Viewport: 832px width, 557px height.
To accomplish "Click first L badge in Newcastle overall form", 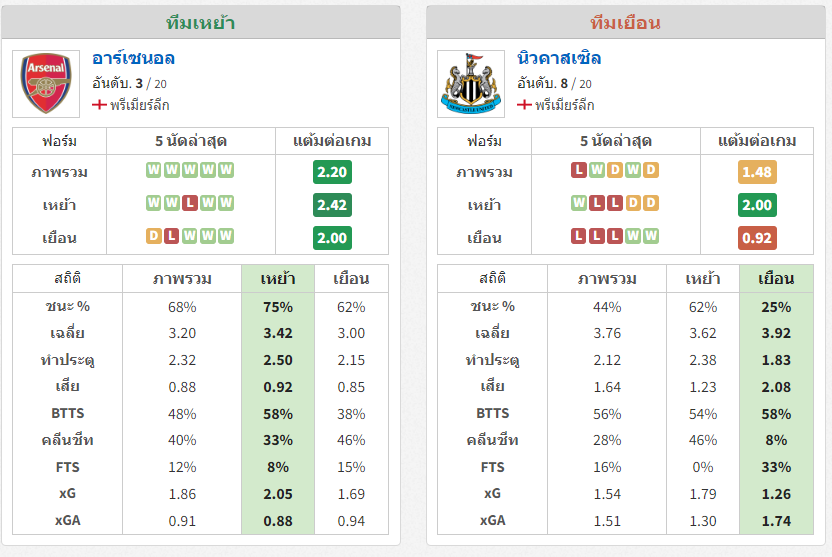I will (x=579, y=170).
